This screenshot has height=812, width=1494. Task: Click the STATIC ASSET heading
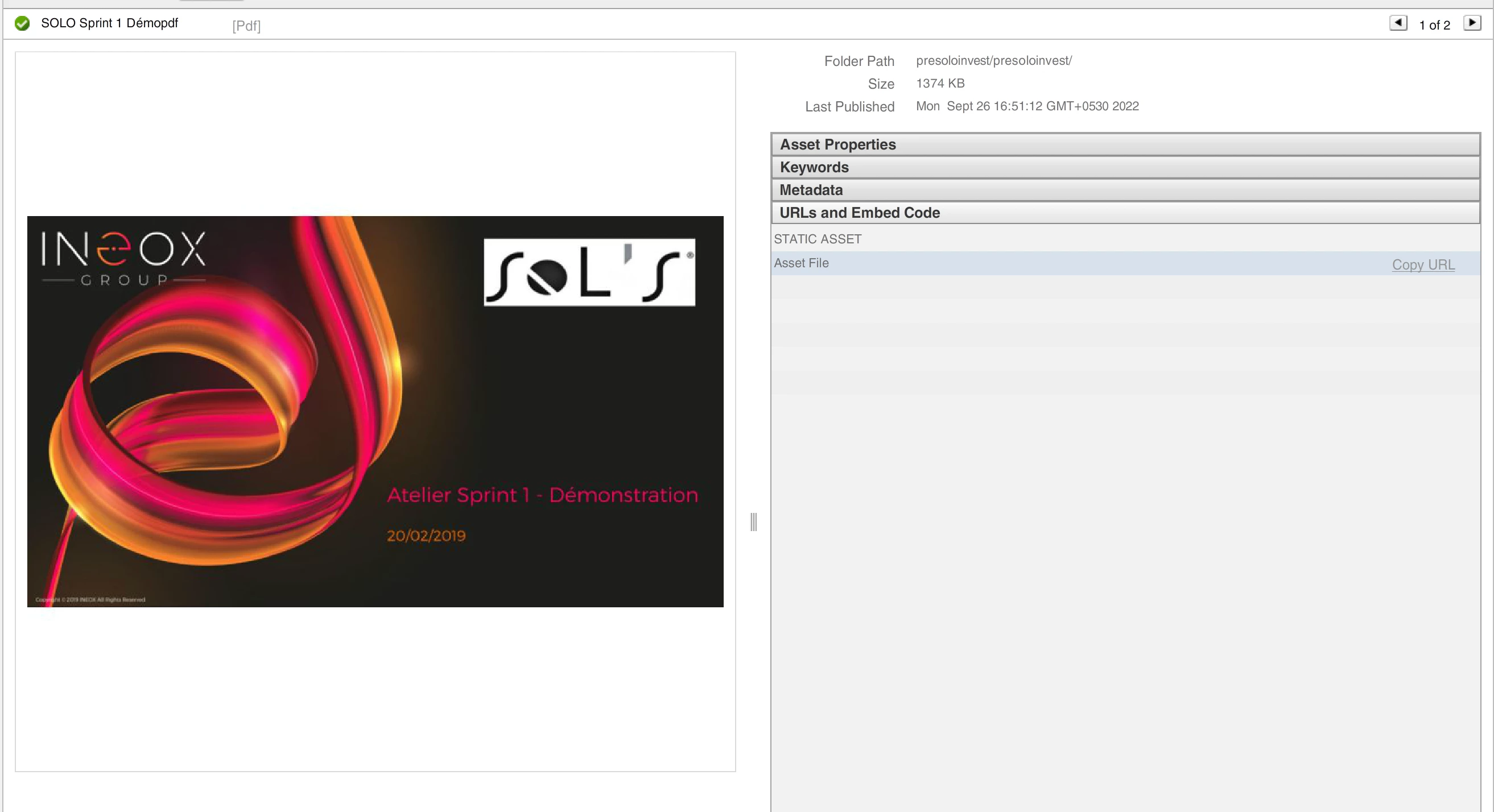tap(817, 239)
